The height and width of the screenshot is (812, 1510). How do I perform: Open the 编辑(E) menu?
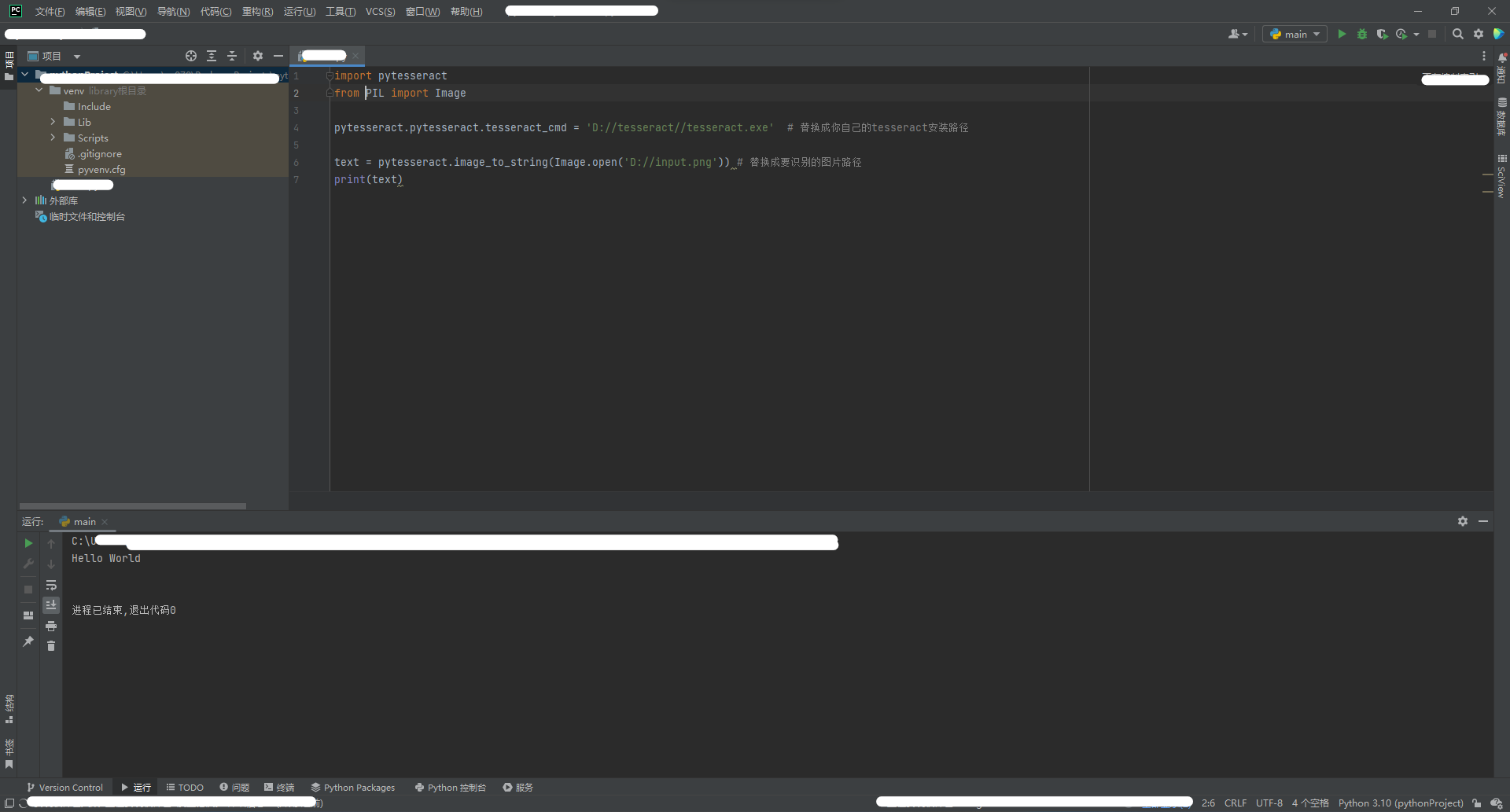pyautogui.click(x=90, y=12)
